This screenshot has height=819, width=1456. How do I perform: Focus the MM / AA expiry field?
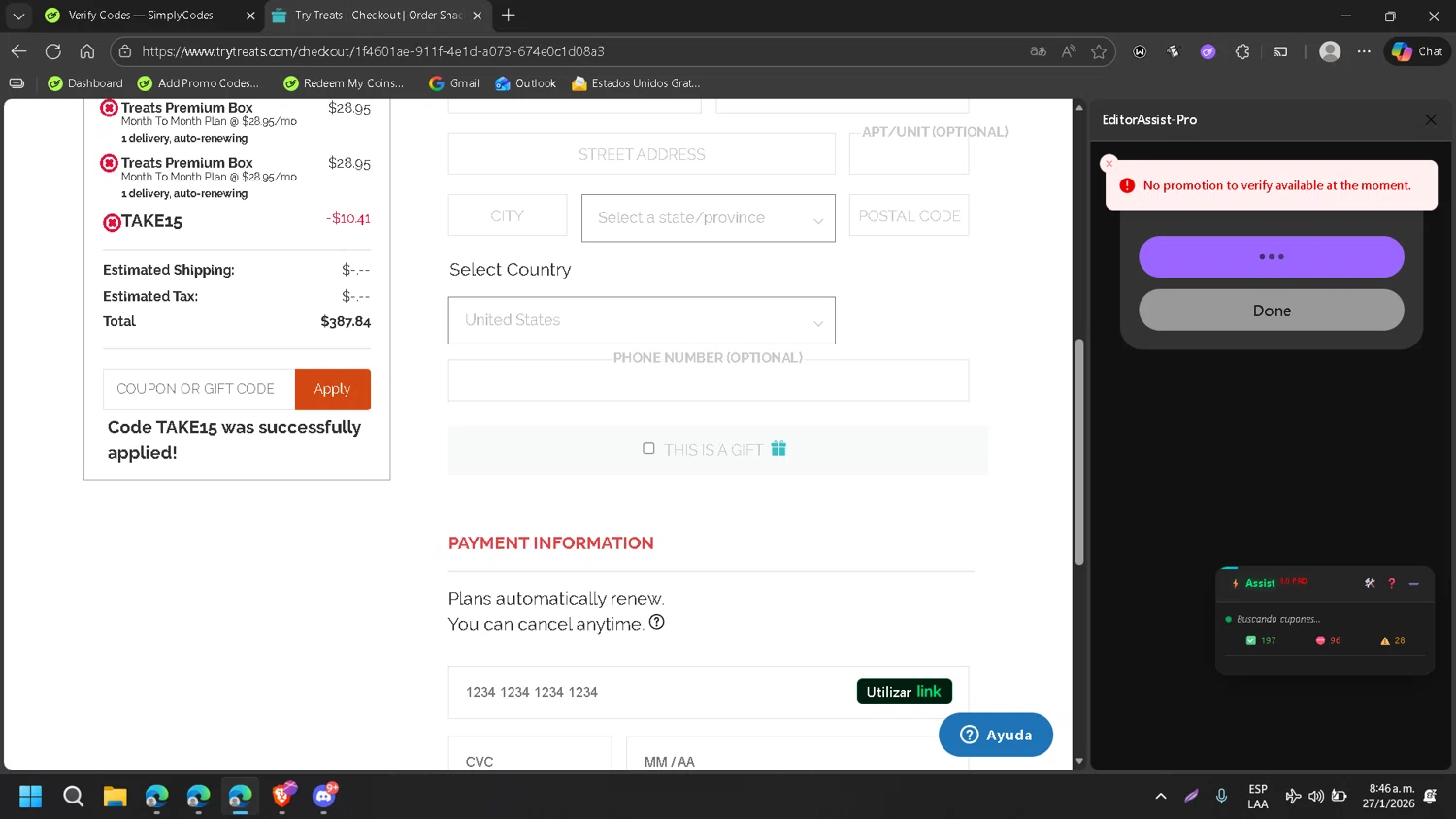[797, 753]
